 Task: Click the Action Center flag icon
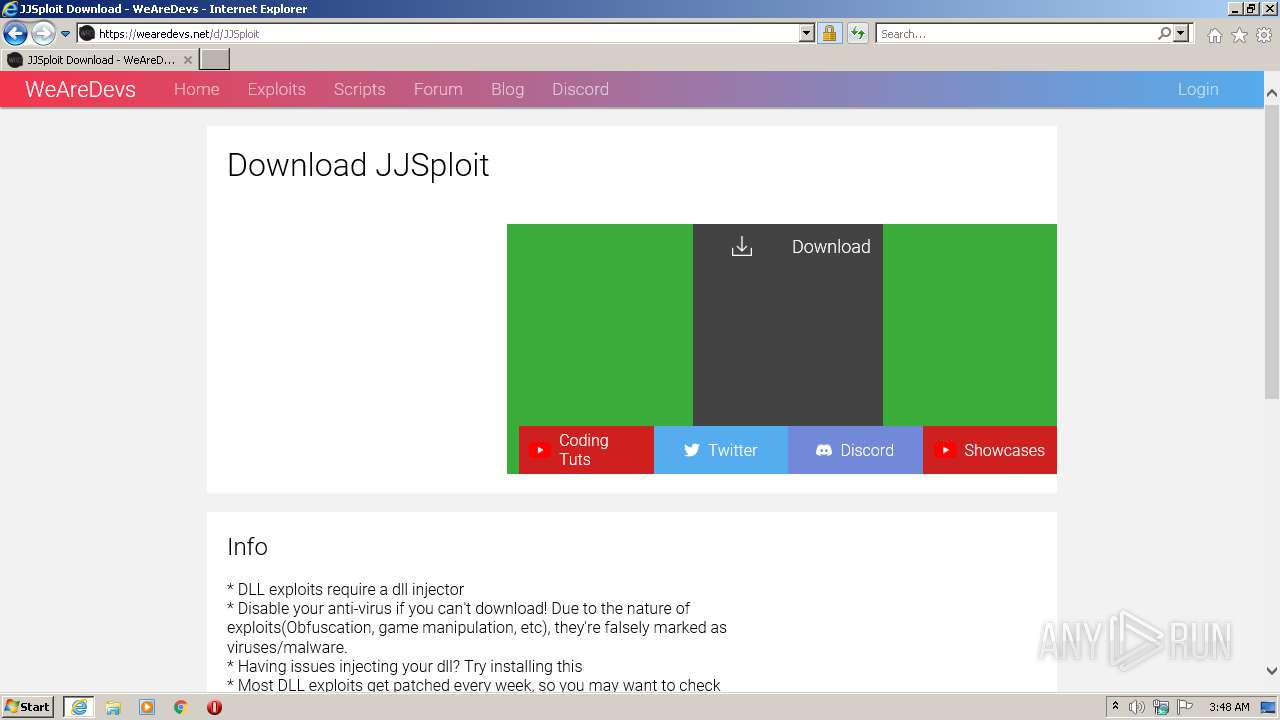(1183, 707)
